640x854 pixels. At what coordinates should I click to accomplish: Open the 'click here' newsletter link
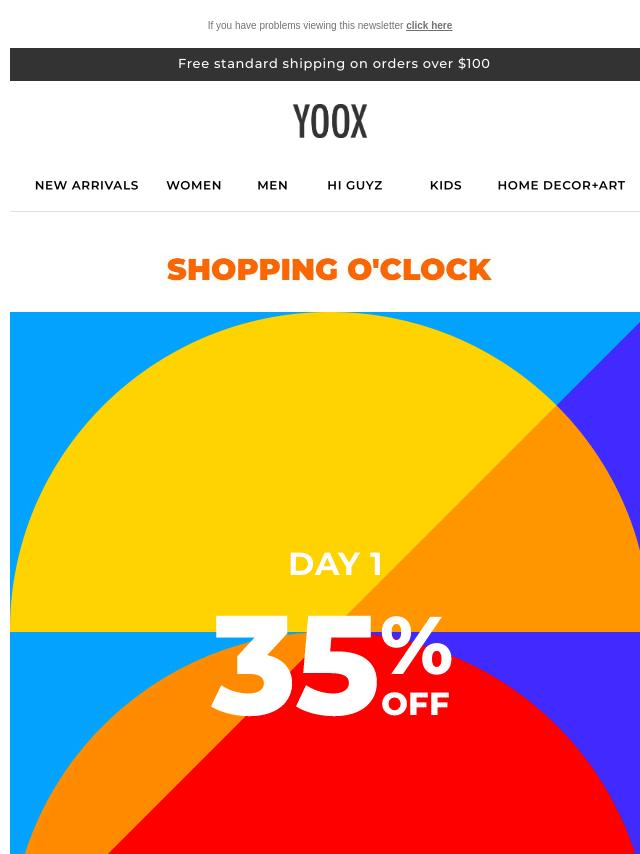tap(429, 26)
